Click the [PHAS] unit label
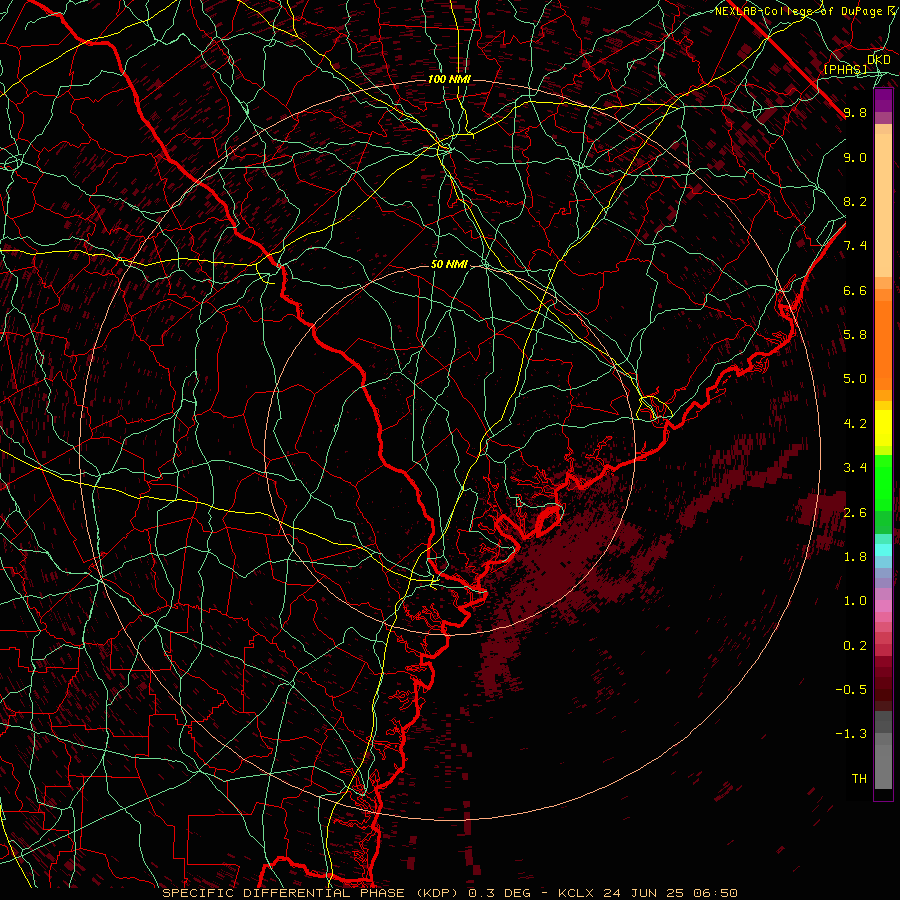This screenshot has height=900, width=900. pyautogui.click(x=845, y=70)
